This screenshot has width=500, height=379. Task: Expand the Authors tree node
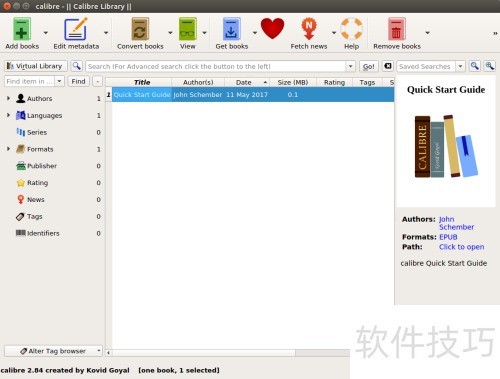click(x=8, y=98)
